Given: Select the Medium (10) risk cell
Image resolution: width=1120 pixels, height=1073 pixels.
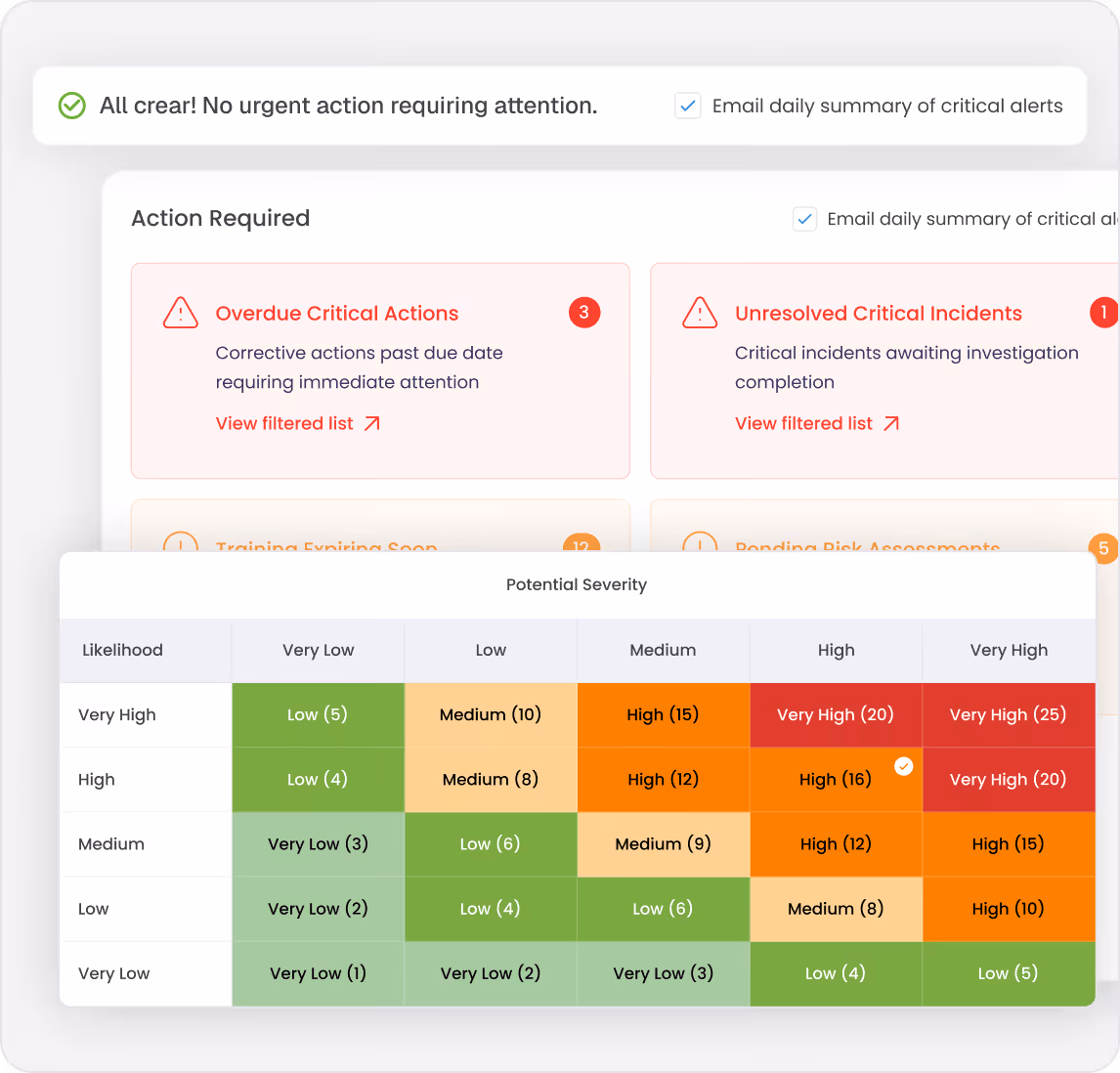Looking at the screenshot, I should click(491, 715).
